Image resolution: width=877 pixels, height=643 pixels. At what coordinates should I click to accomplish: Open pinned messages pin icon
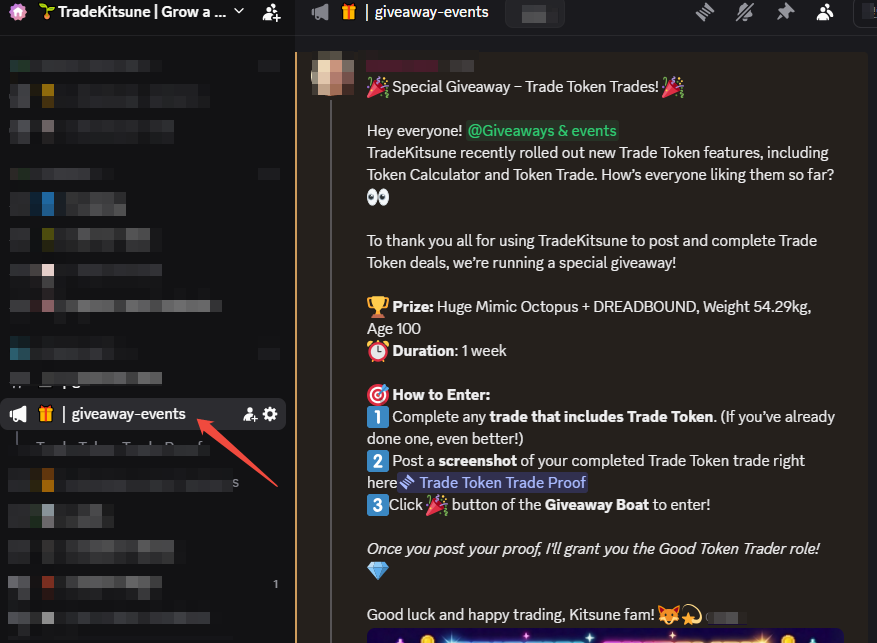pyautogui.click(x=785, y=12)
